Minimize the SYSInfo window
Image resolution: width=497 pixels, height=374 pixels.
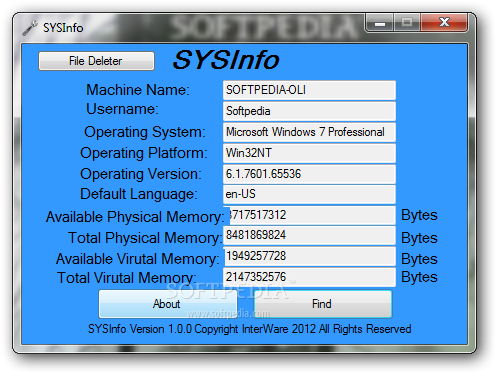(x=380, y=23)
